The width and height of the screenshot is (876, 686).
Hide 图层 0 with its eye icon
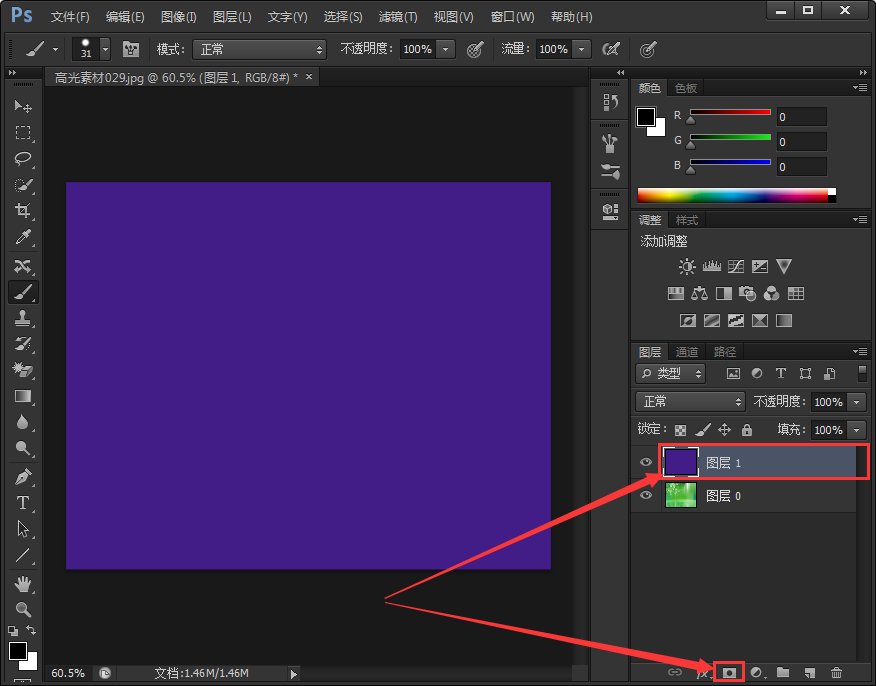pyautogui.click(x=646, y=495)
